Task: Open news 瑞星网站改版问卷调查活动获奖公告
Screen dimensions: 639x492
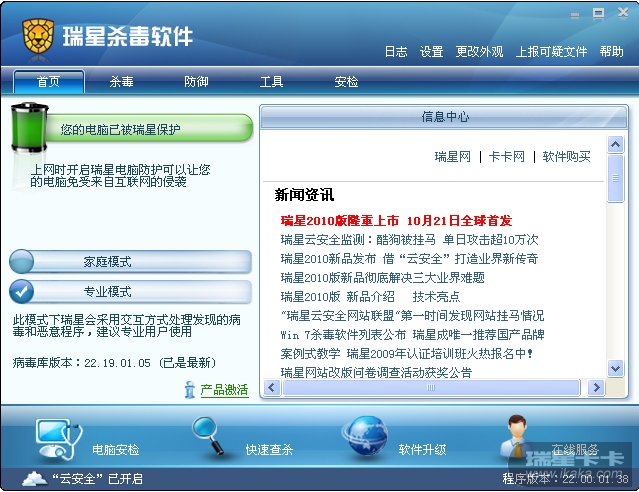Action: [376, 372]
